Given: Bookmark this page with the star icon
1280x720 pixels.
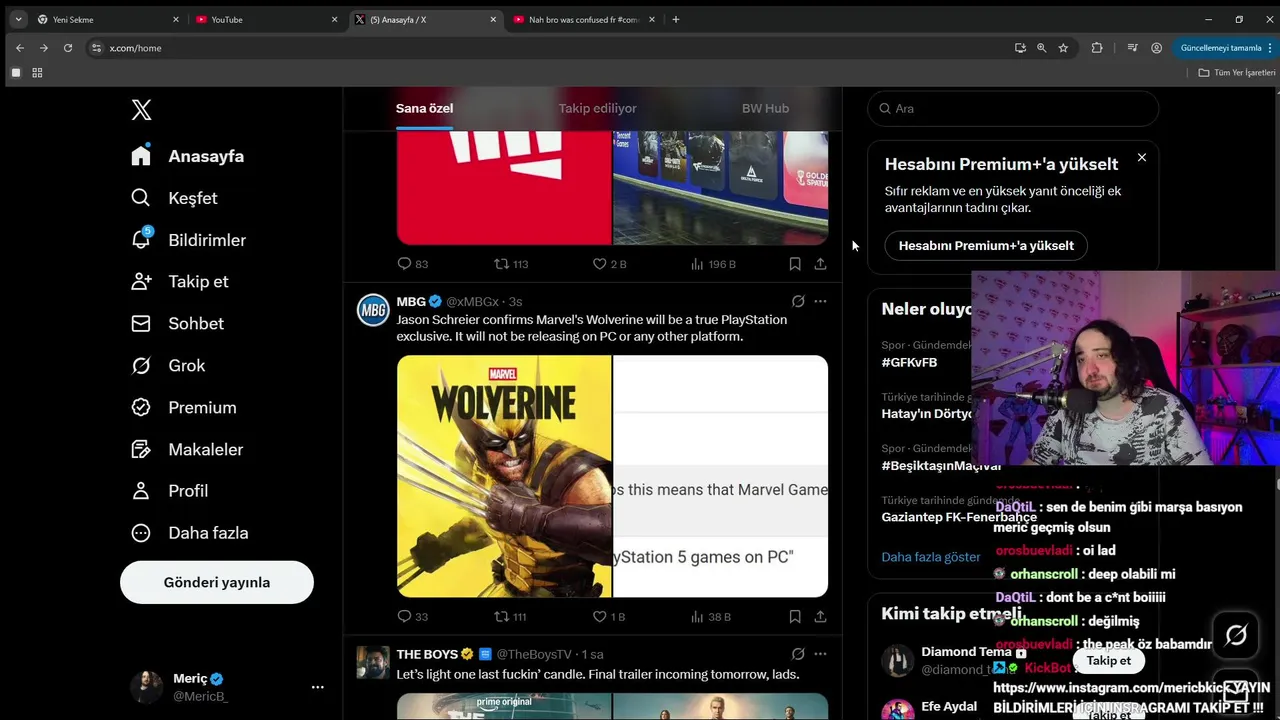Looking at the screenshot, I should 1063,48.
